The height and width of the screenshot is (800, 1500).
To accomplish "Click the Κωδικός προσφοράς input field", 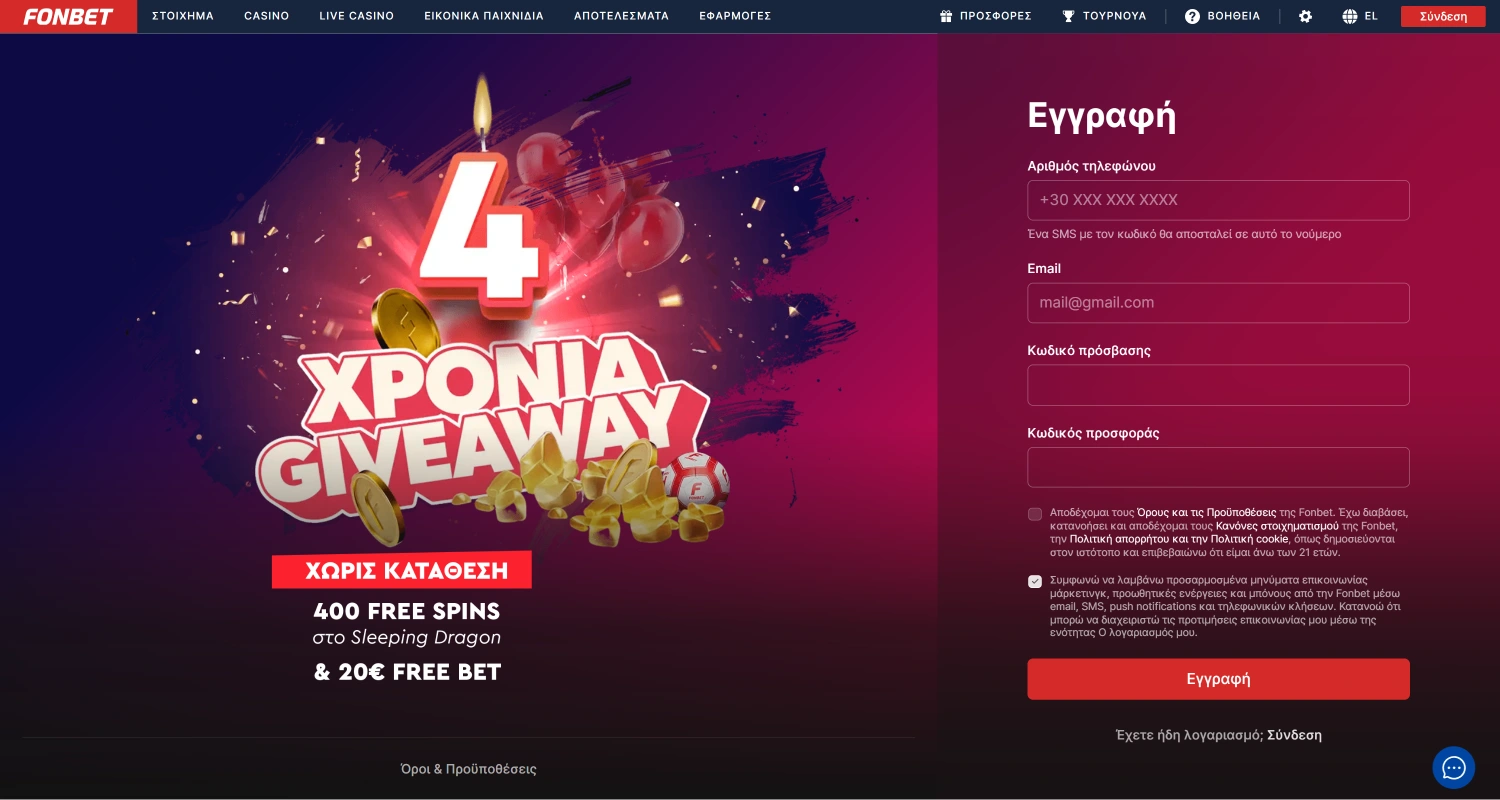I will click(x=1218, y=467).
